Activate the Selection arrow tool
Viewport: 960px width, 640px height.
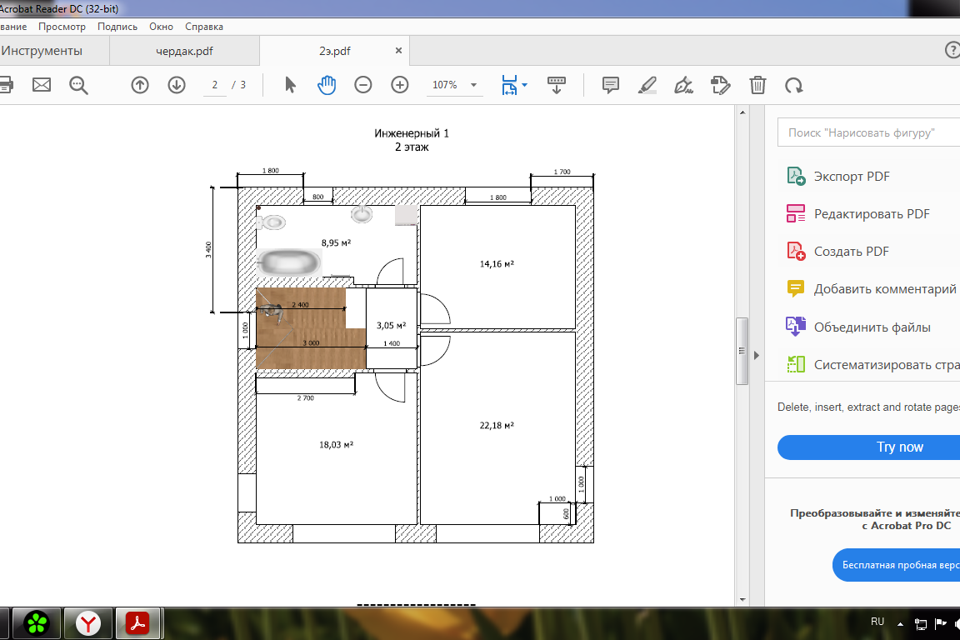[290, 85]
